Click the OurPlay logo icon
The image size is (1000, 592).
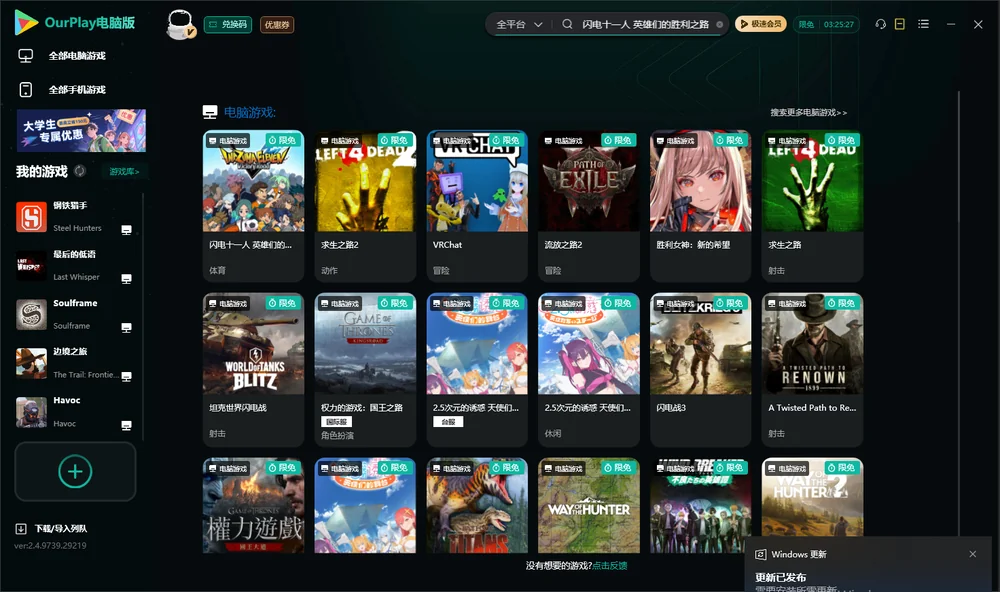point(26,22)
